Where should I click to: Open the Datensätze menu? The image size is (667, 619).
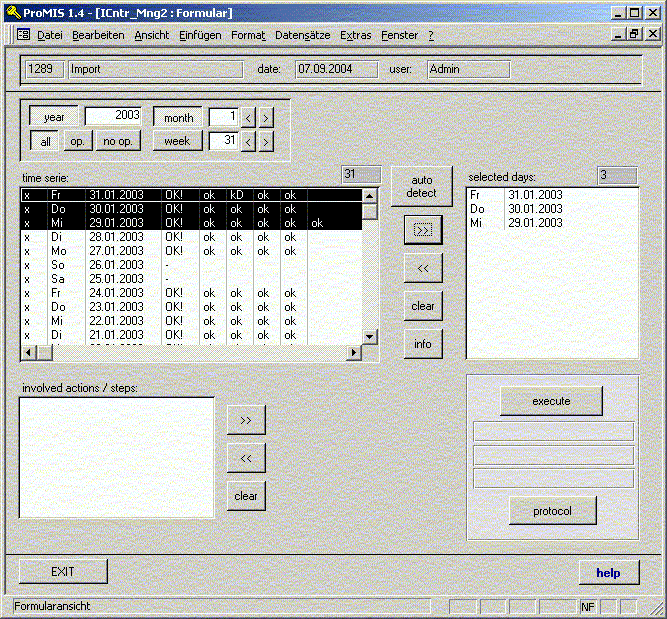pos(303,35)
